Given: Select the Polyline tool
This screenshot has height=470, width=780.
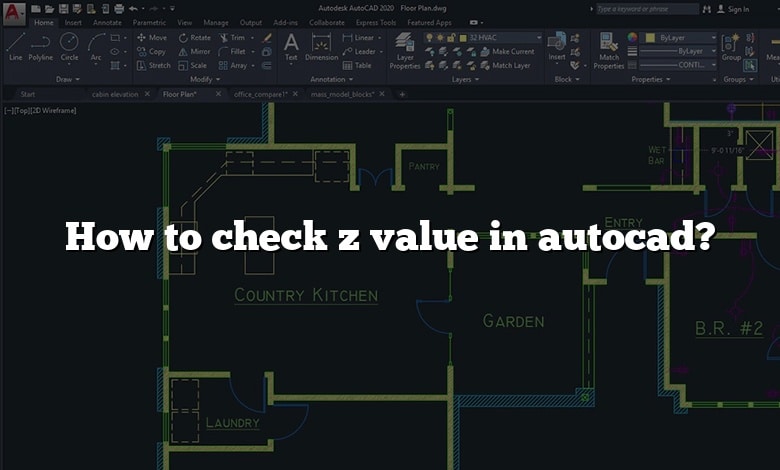Looking at the screenshot, I should 40,47.
